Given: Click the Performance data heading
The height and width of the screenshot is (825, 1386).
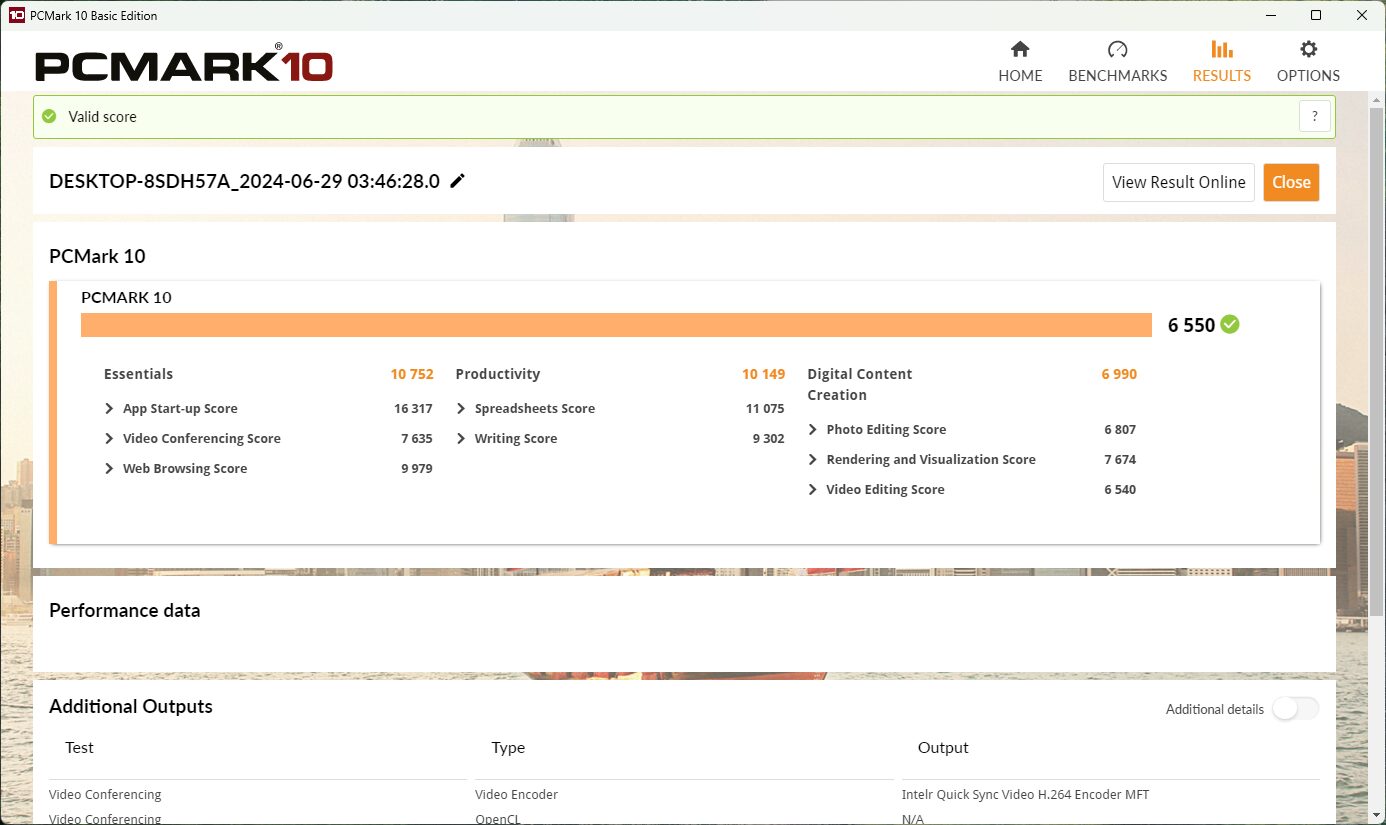Looking at the screenshot, I should (124, 610).
